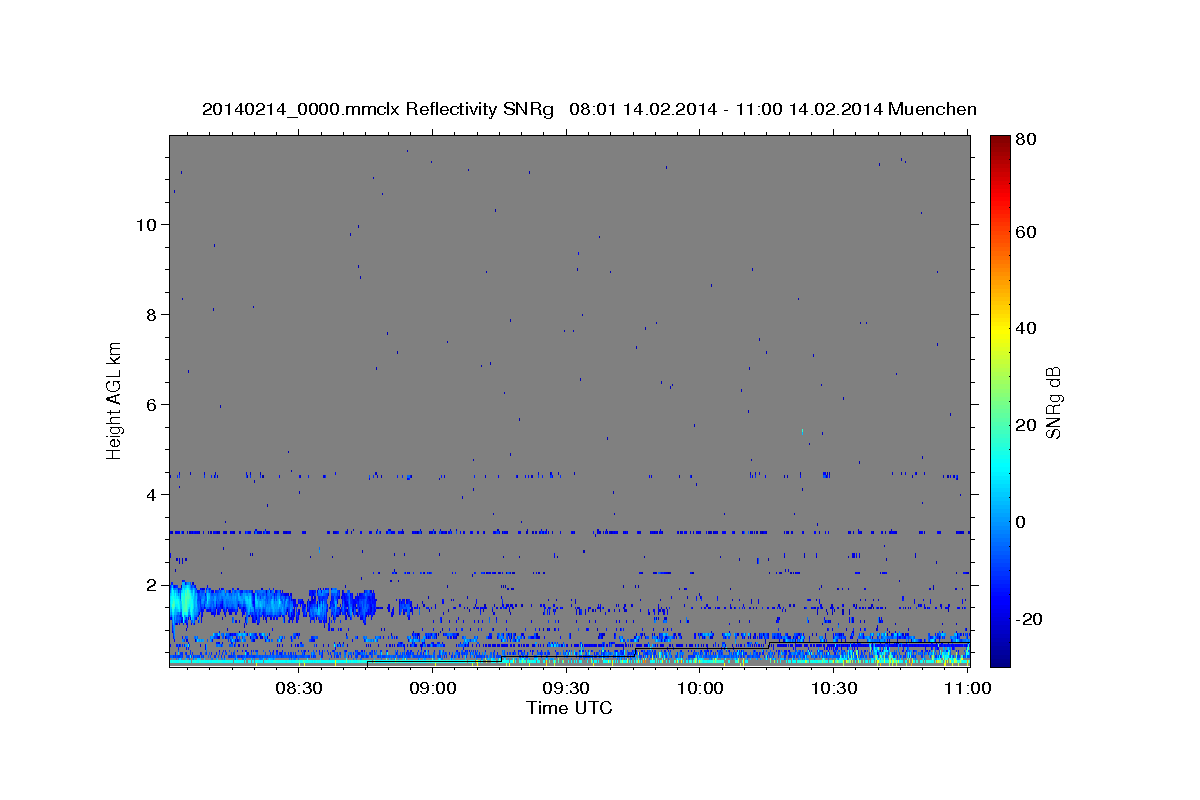Click the height tick label 4
The width and height of the screenshot is (1200, 800).
pyautogui.click(x=152, y=494)
